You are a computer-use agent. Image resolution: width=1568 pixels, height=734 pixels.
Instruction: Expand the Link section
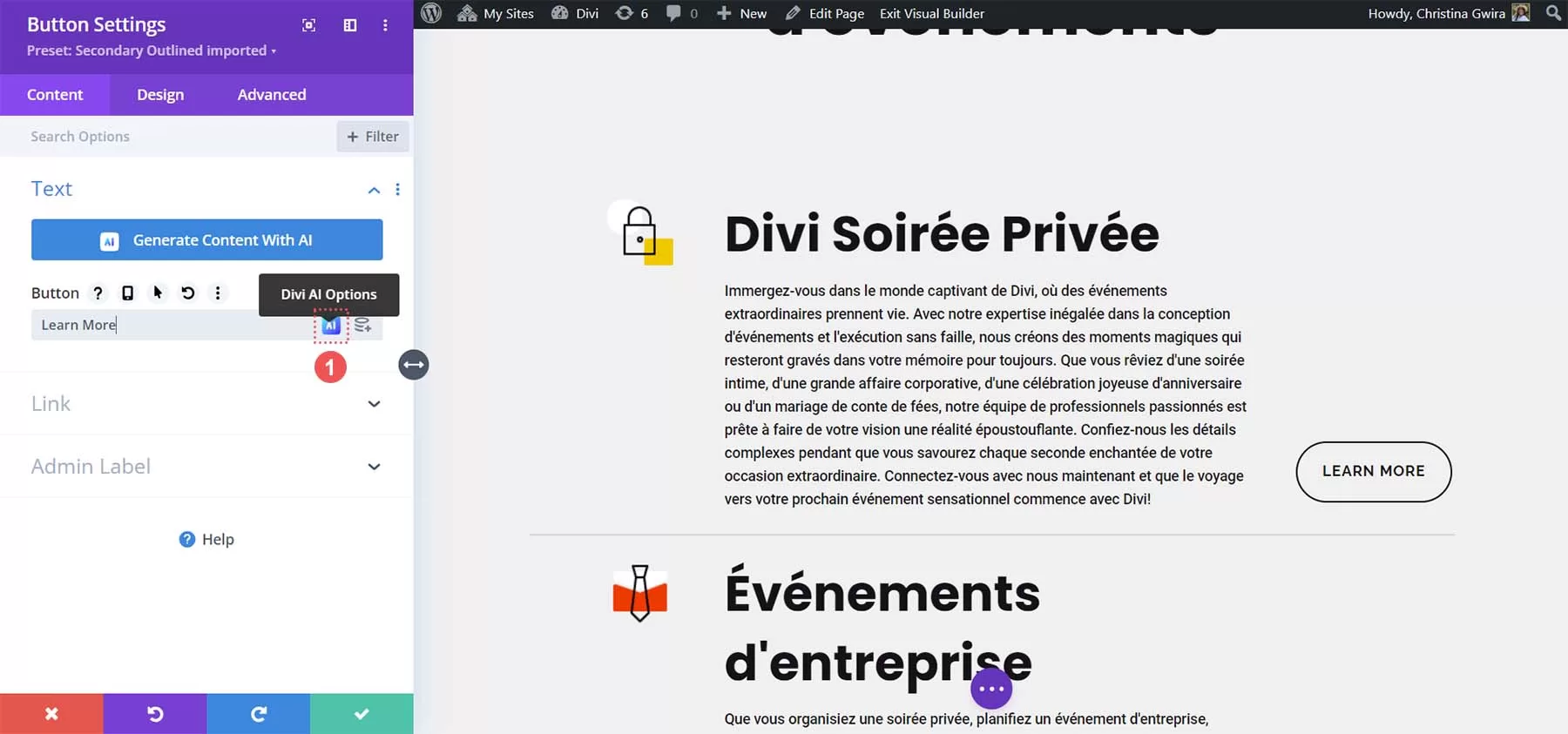coord(374,404)
